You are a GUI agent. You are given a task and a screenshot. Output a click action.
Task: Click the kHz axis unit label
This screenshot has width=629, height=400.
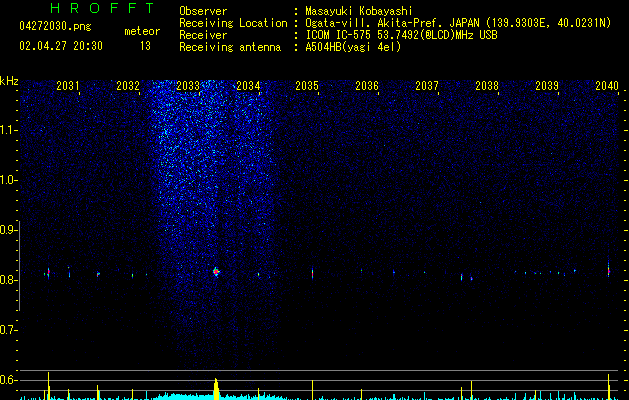click(x=9, y=81)
